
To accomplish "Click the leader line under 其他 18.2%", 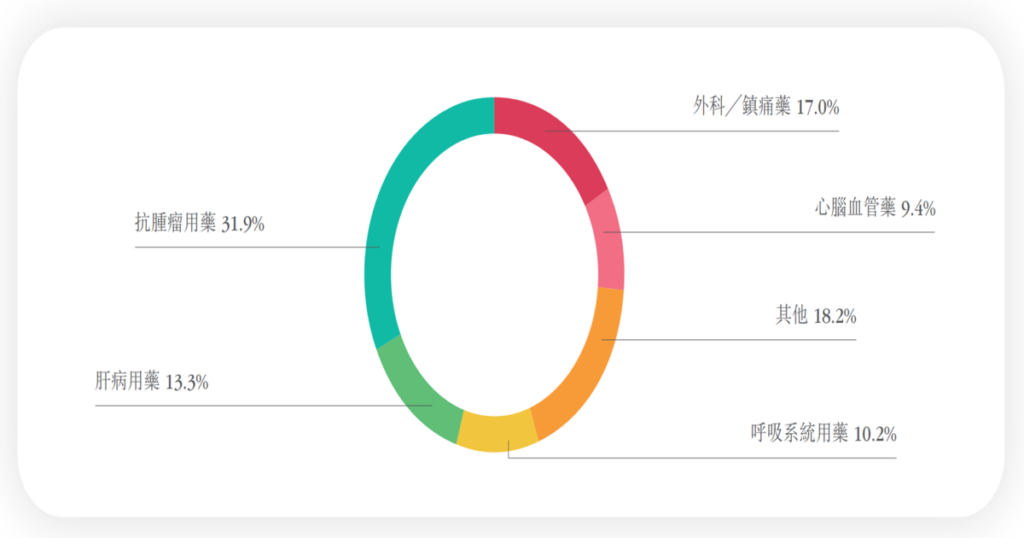I will (729, 340).
